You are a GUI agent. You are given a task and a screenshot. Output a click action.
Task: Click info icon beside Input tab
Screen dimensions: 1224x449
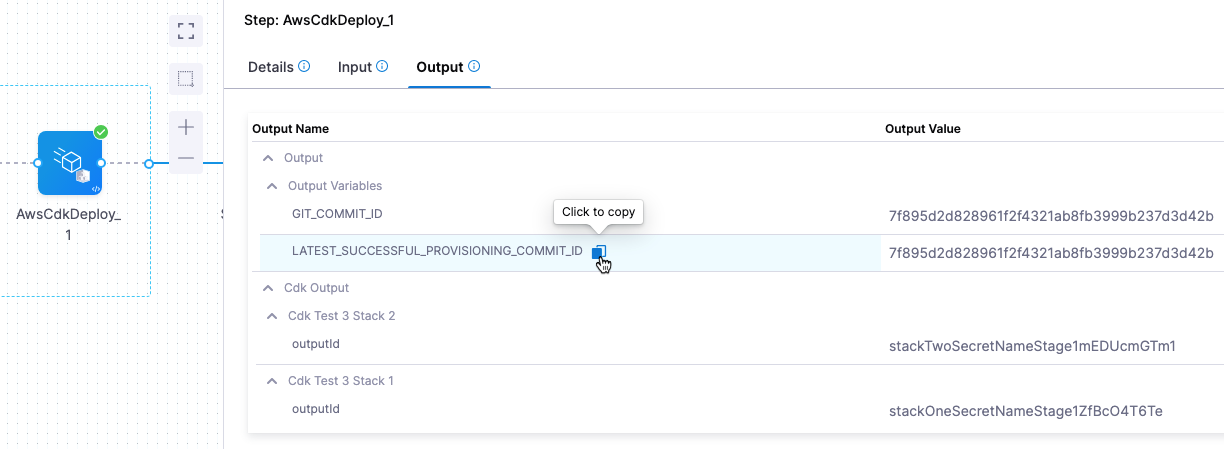click(382, 66)
